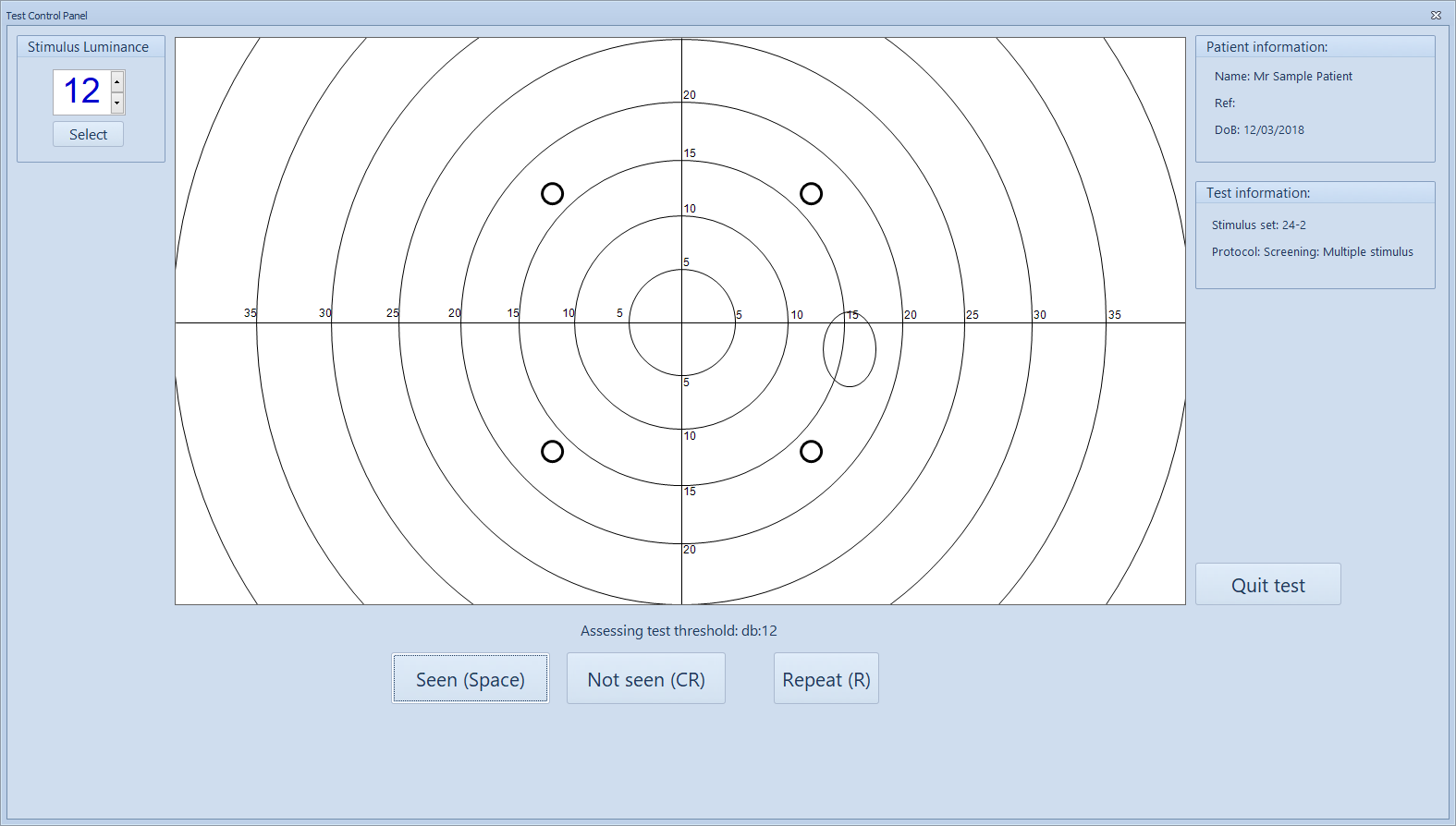The image size is (1456, 826).
Task: Decrease stimulus luminance with down arrow
Action: tap(117, 103)
